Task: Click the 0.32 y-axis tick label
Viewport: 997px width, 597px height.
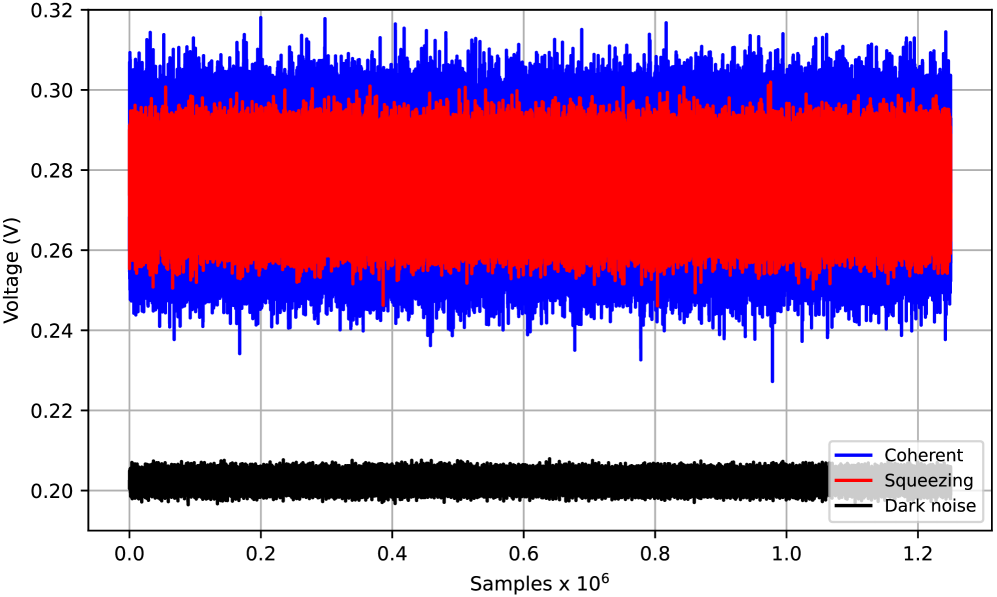Action: pos(52,10)
